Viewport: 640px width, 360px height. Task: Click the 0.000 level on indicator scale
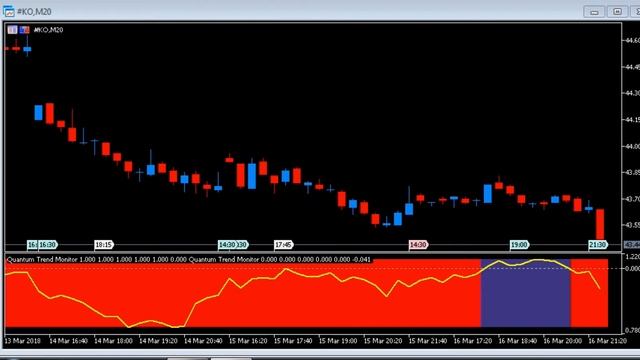pos(632,269)
